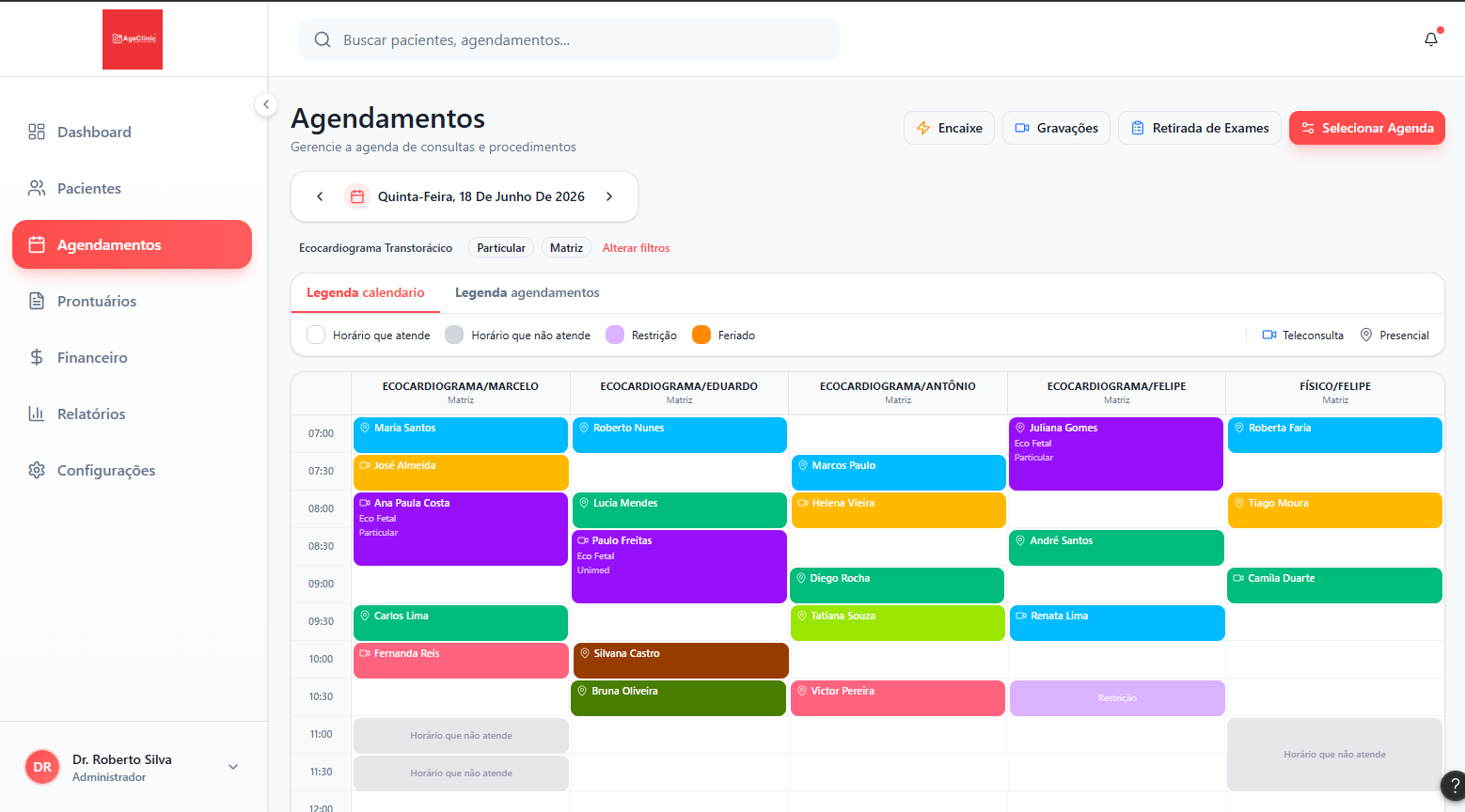
Task: Click the Configurações gear icon
Action: [x=37, y=470]
